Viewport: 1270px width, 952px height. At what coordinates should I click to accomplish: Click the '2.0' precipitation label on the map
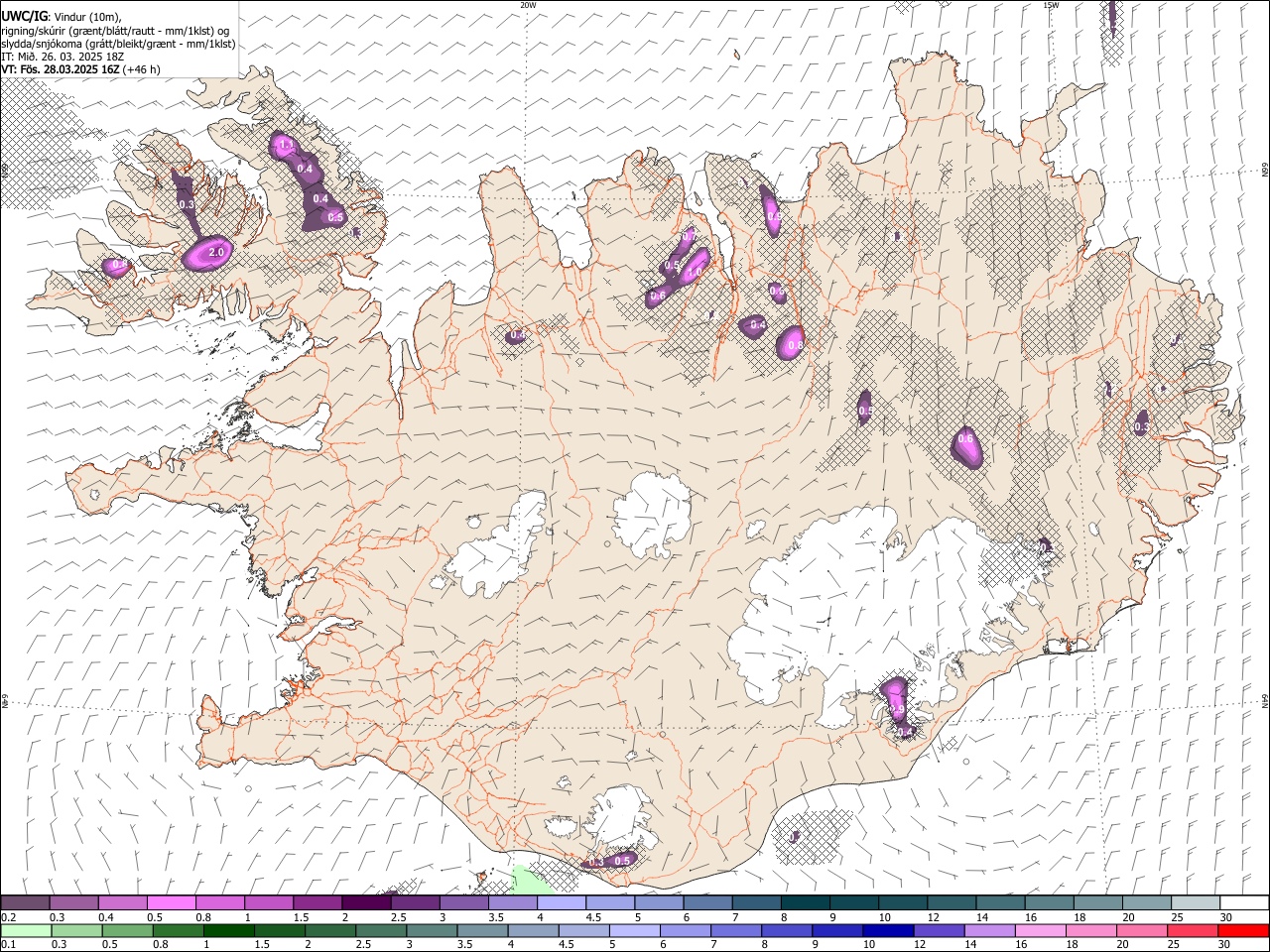217,253
